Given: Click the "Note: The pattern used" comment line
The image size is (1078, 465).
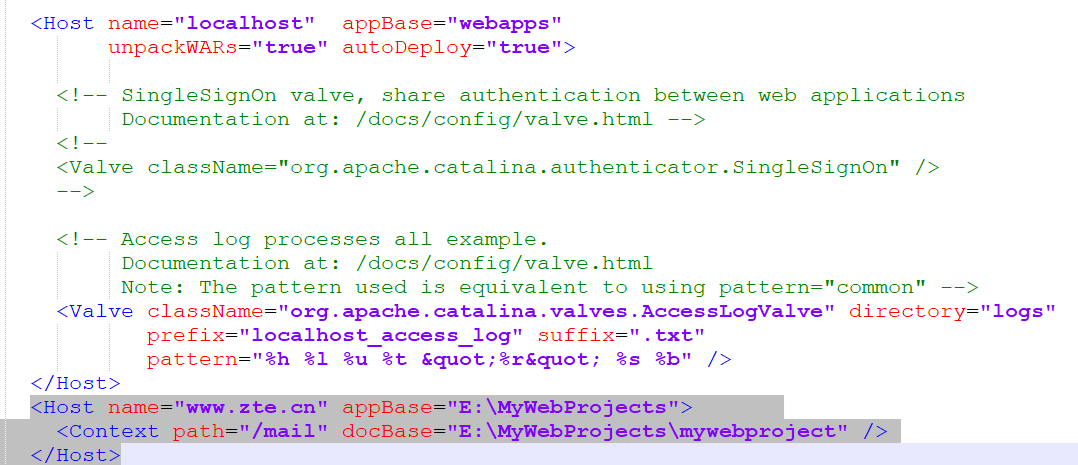Looking at the screenshot, I should click(549, 287).
